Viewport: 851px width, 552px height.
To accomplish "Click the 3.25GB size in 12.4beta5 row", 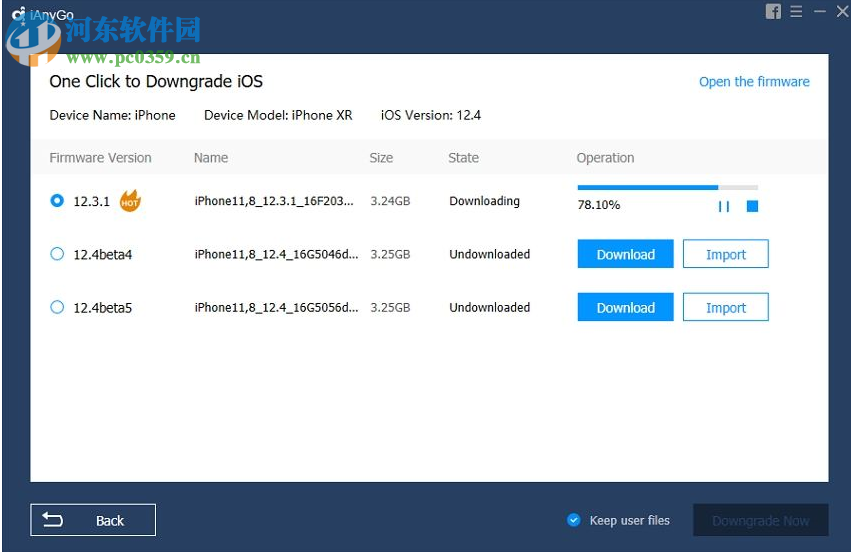I will pyautogui.click(x=390, y=307).
